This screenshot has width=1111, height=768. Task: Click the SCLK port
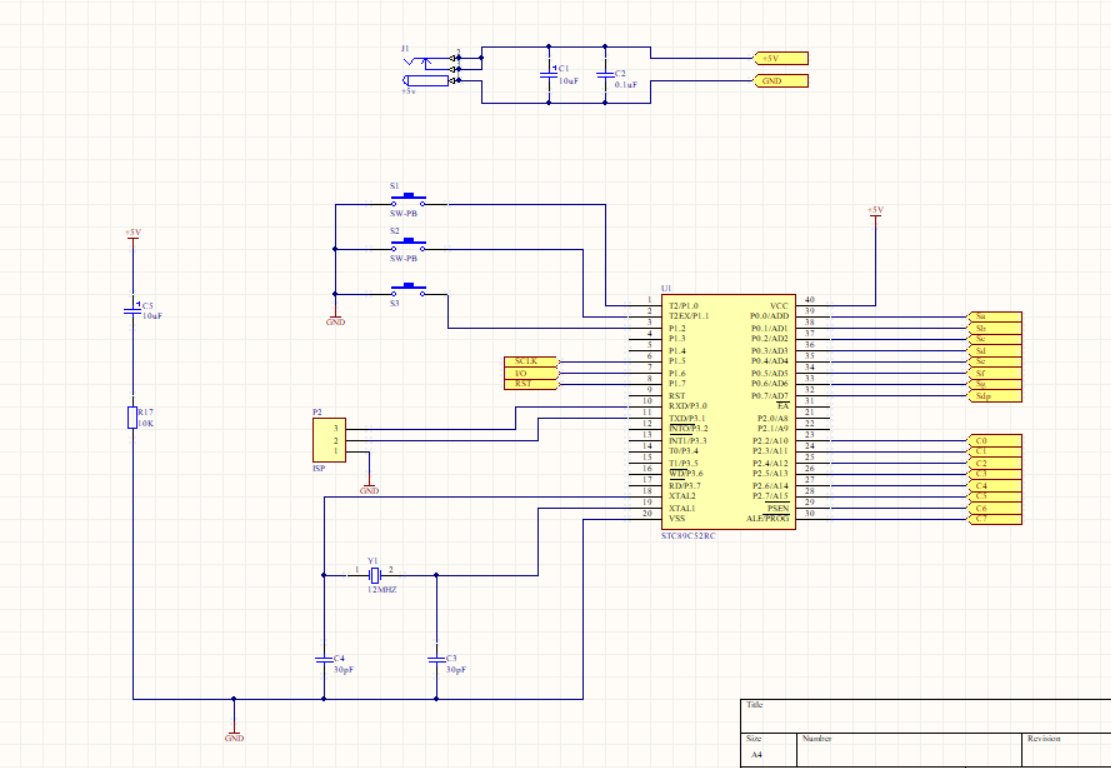[x=531, y=362]
